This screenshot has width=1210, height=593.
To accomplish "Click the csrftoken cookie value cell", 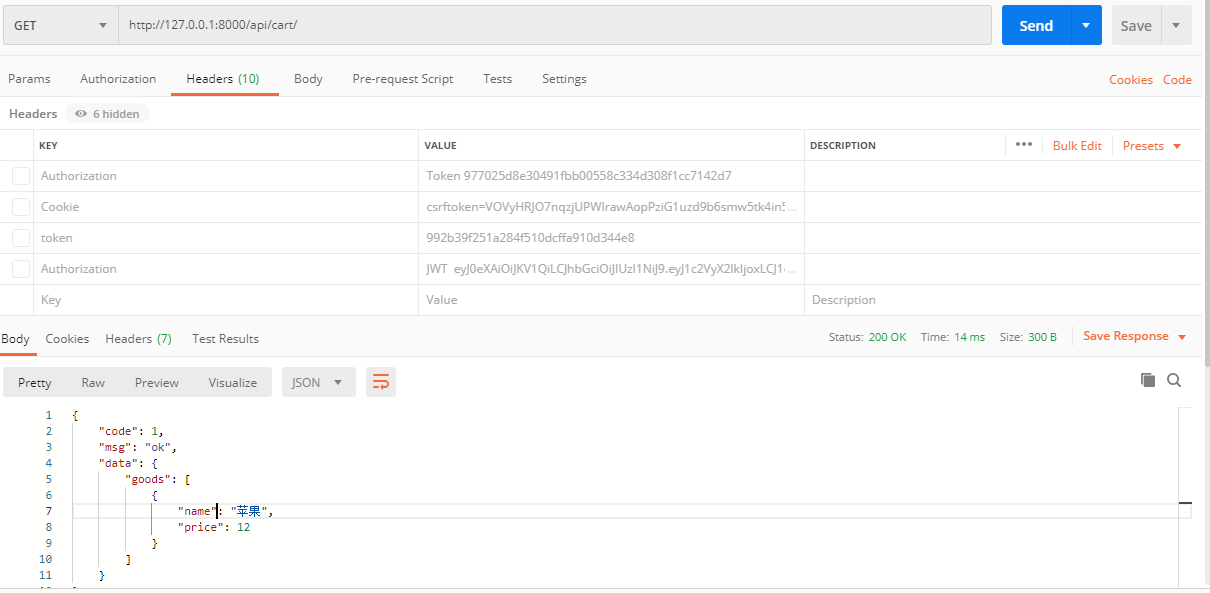I will click(x=611, y=207).
